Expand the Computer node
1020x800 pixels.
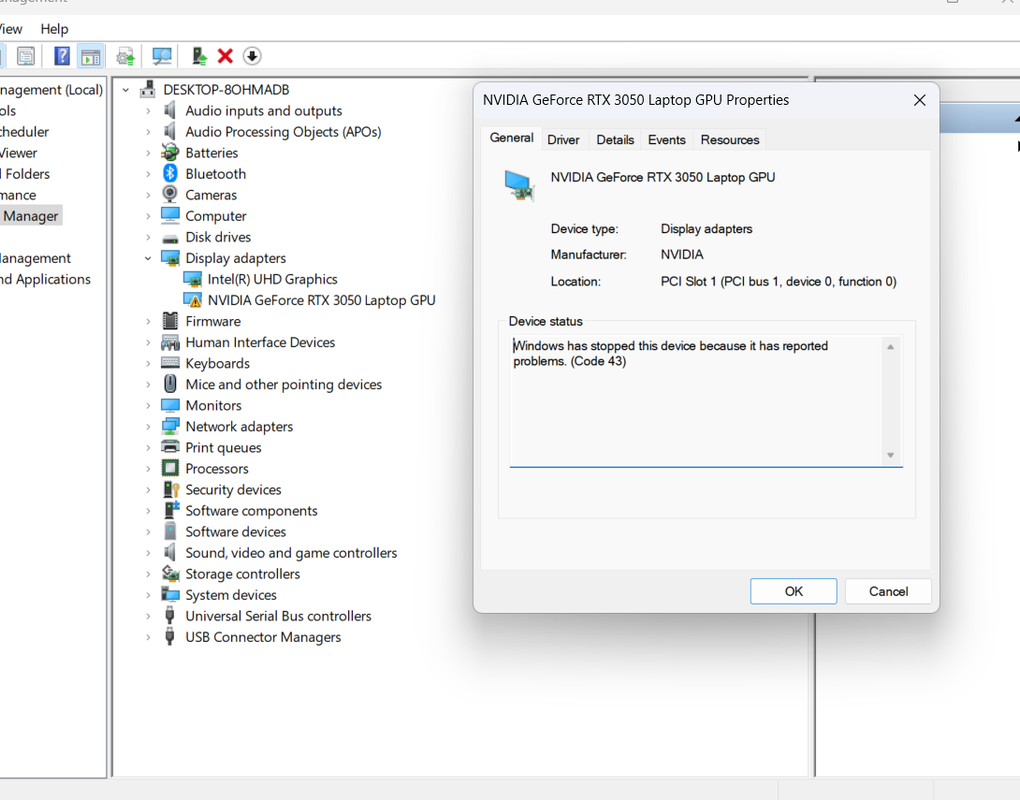coord(148,216)
